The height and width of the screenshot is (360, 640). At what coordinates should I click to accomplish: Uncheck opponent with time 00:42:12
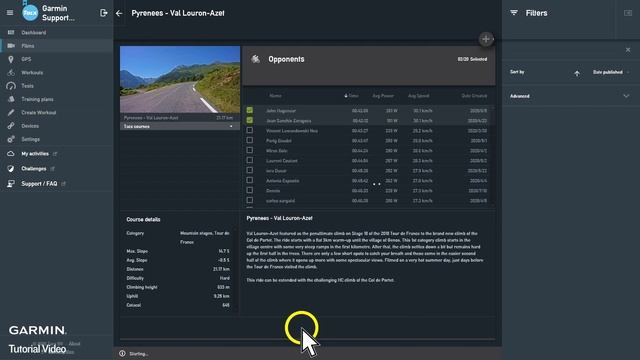click(x=249, y=120)
